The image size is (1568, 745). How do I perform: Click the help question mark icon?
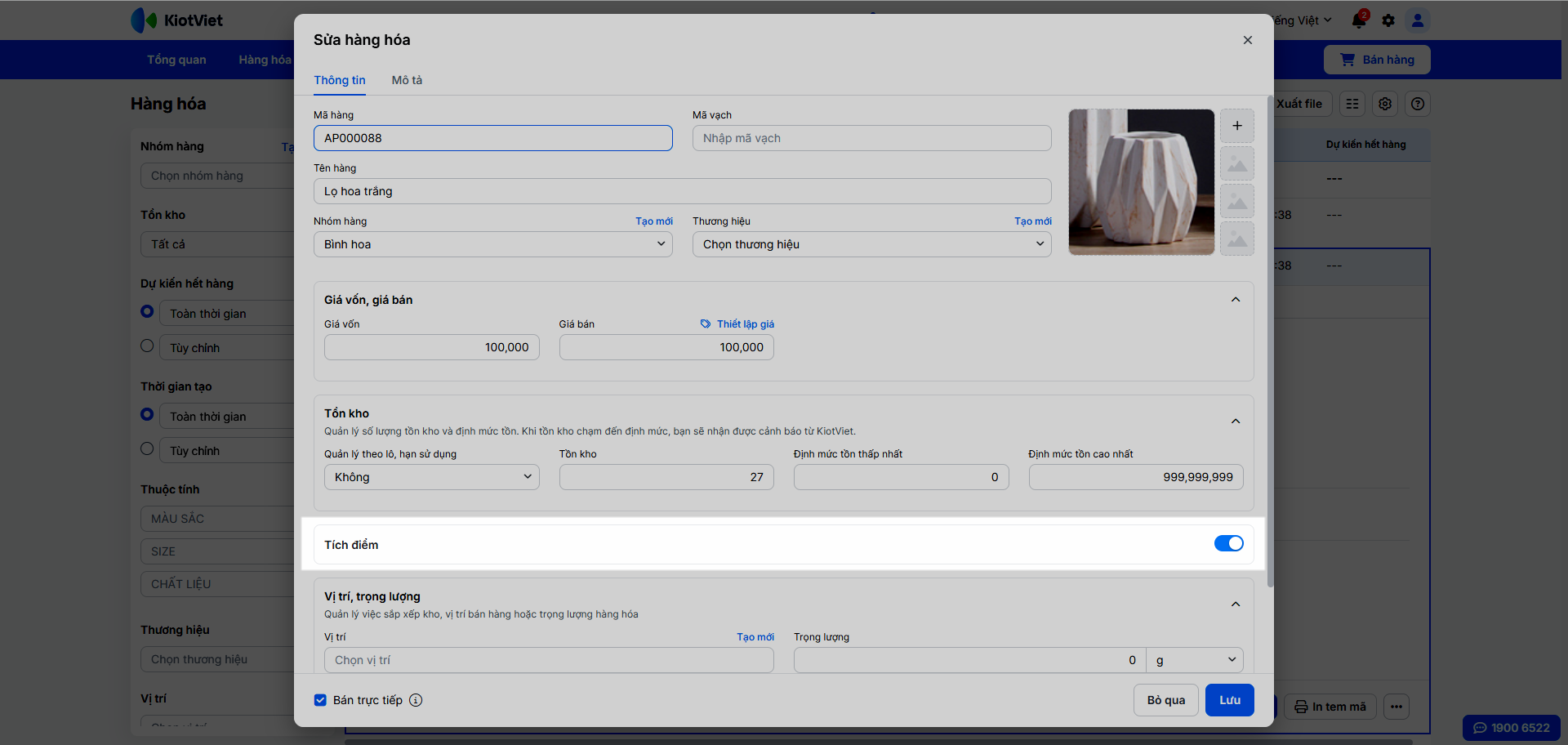pos(1418,104)
